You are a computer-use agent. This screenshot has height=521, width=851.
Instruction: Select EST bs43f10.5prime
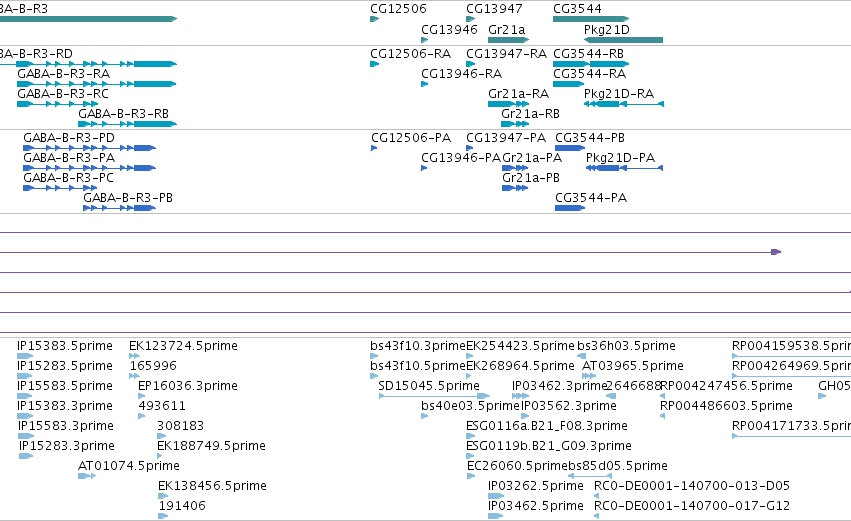[x=418, y=366]
